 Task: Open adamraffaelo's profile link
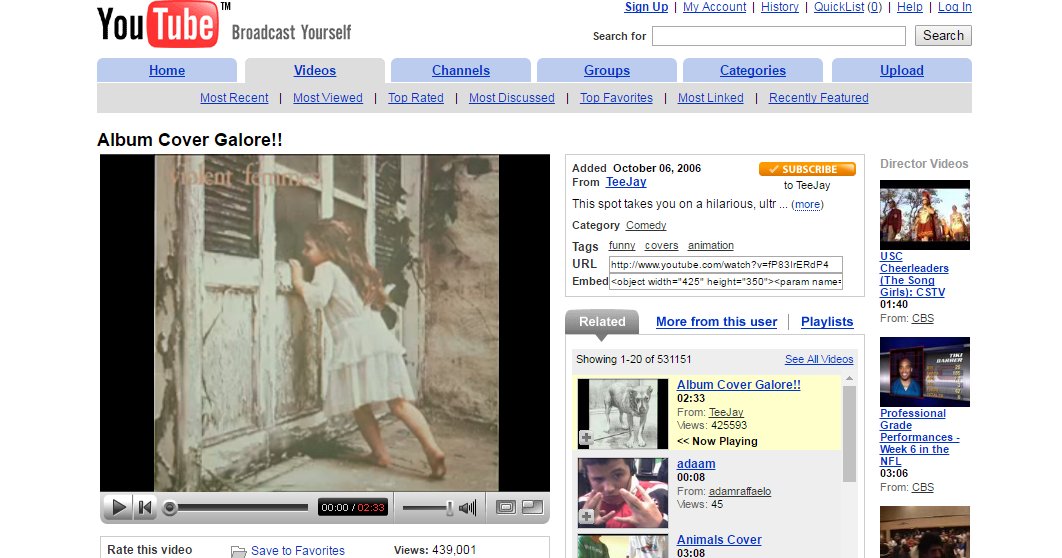click(x=740, y=492)
